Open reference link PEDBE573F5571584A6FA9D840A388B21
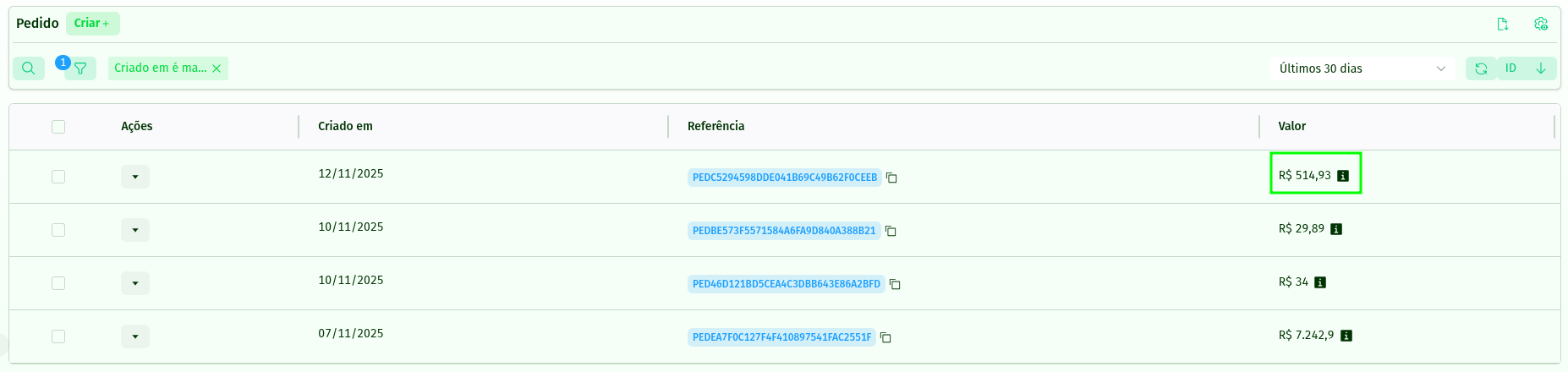The height and width of the screenshot is (372, 1568). 784,231
